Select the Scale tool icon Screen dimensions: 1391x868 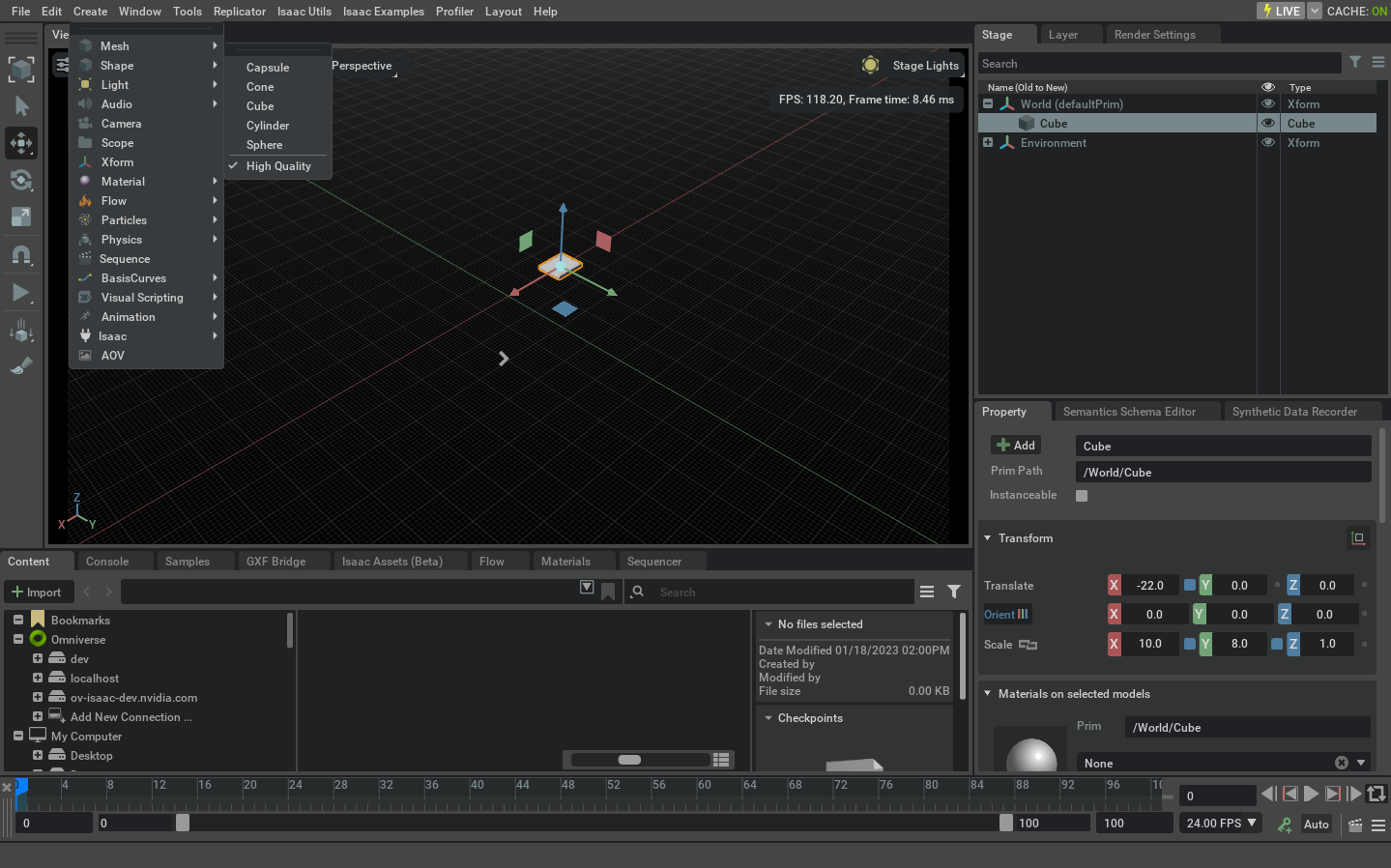(21, 217)
